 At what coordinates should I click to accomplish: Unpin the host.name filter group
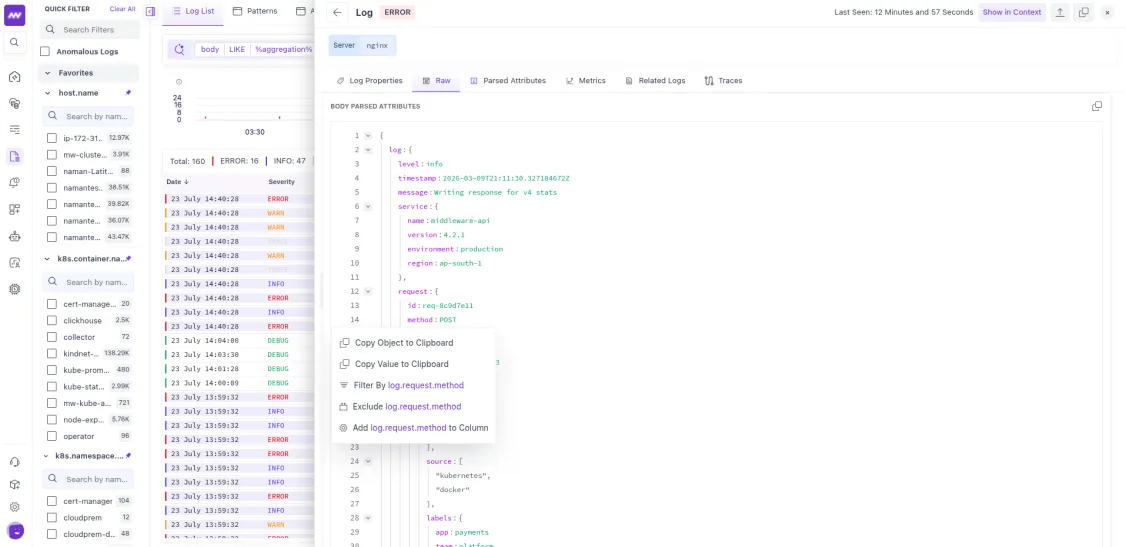[x=129, y=93]
